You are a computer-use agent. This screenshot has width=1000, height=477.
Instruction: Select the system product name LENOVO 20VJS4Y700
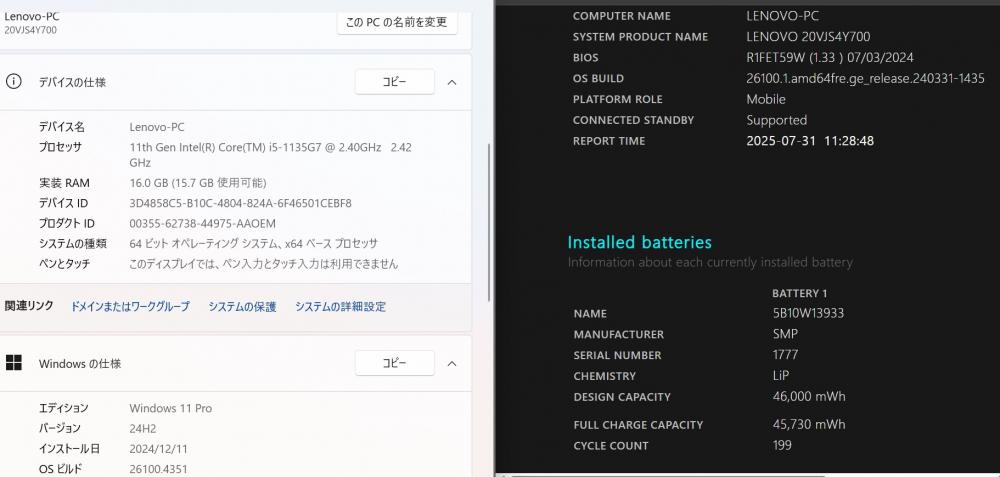[808, 37]
